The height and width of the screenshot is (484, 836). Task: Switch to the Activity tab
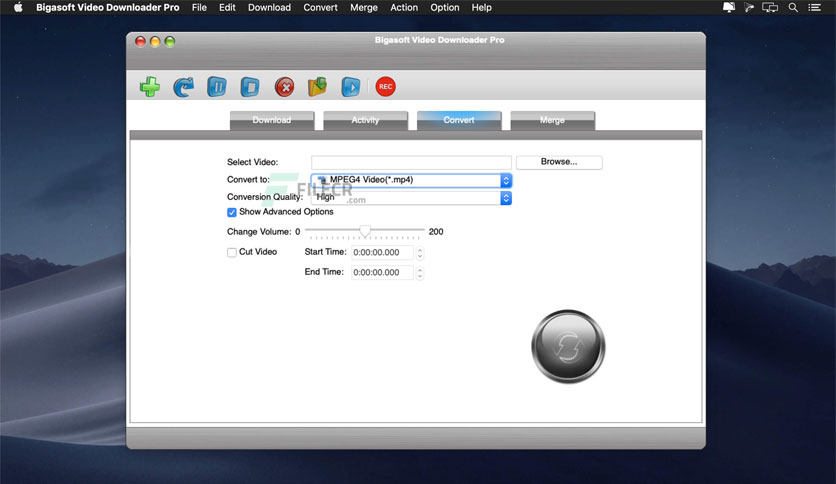click(x=365, y=120)
